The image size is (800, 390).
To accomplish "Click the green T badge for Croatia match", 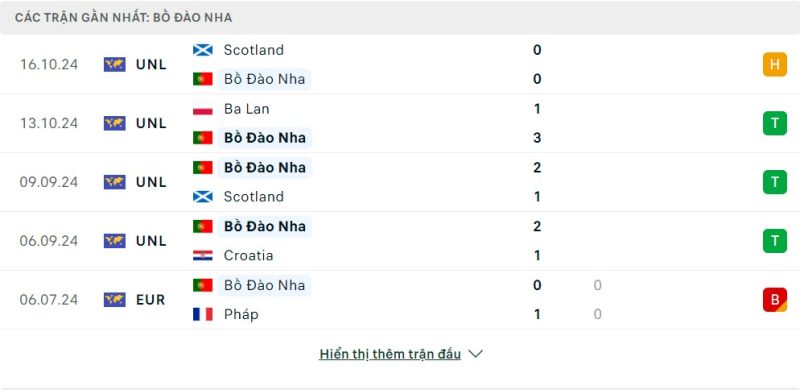I will (774, 241).
